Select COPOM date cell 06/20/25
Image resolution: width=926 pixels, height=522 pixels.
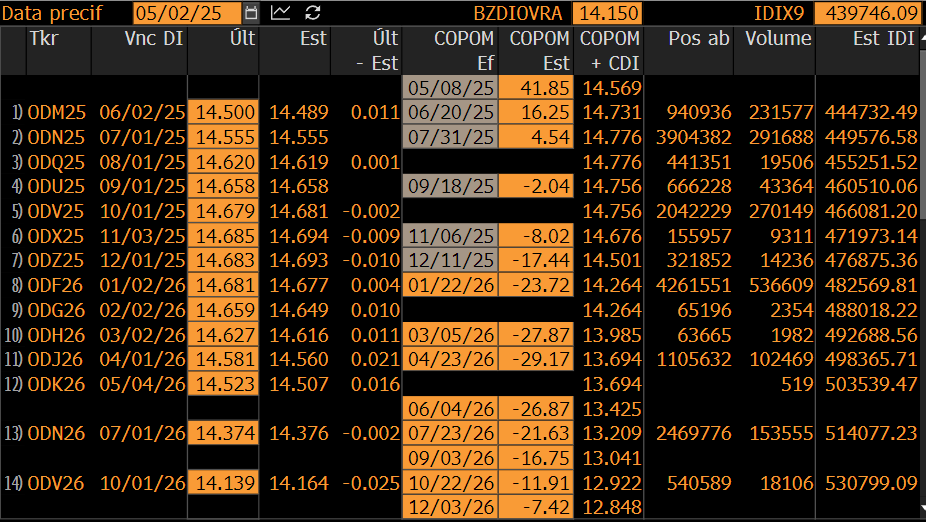pyautogui.click(x=451, y=112)
